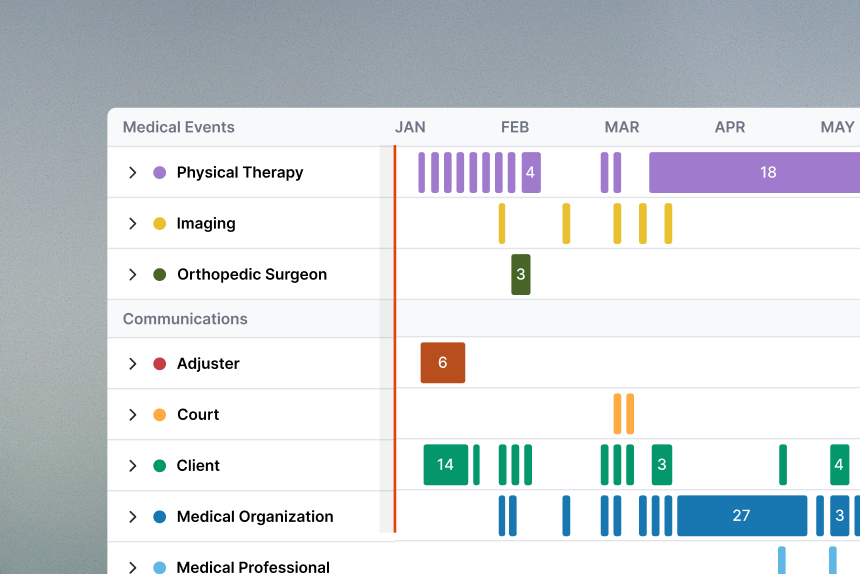This screenshot has width=860, height=574.
Task: Click the purple Physical Therapy color dot
Action: click(159, 173)
